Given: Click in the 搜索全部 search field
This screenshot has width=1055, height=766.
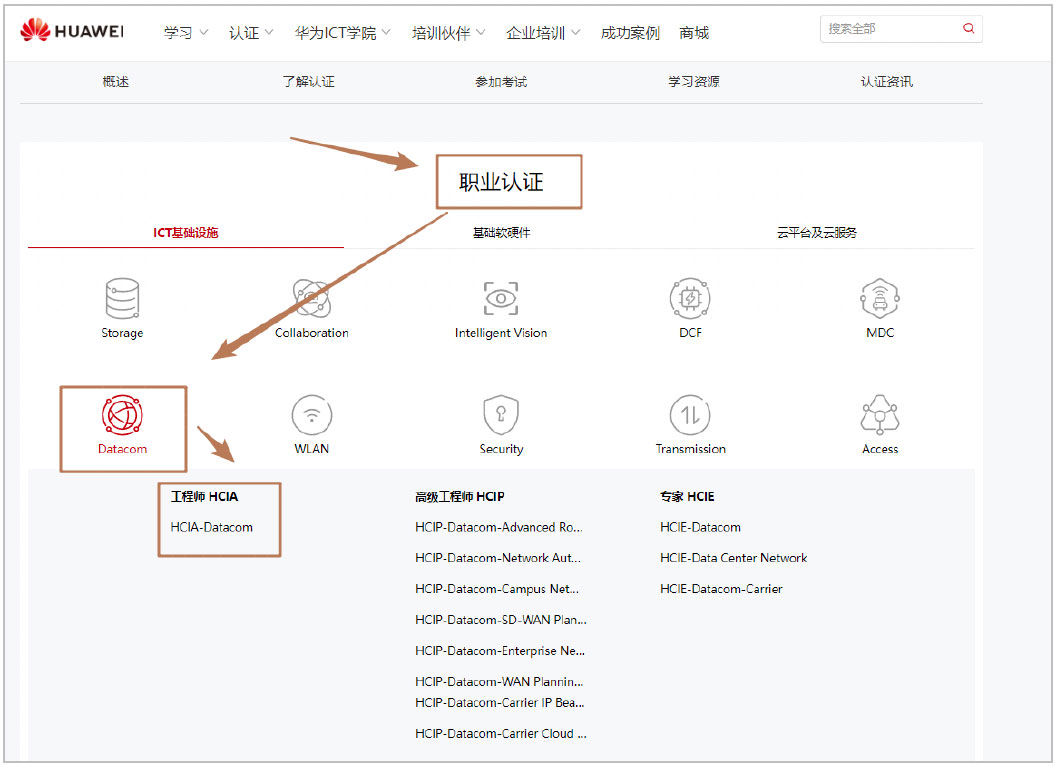Looking at the screenshot, I should 890,29.
